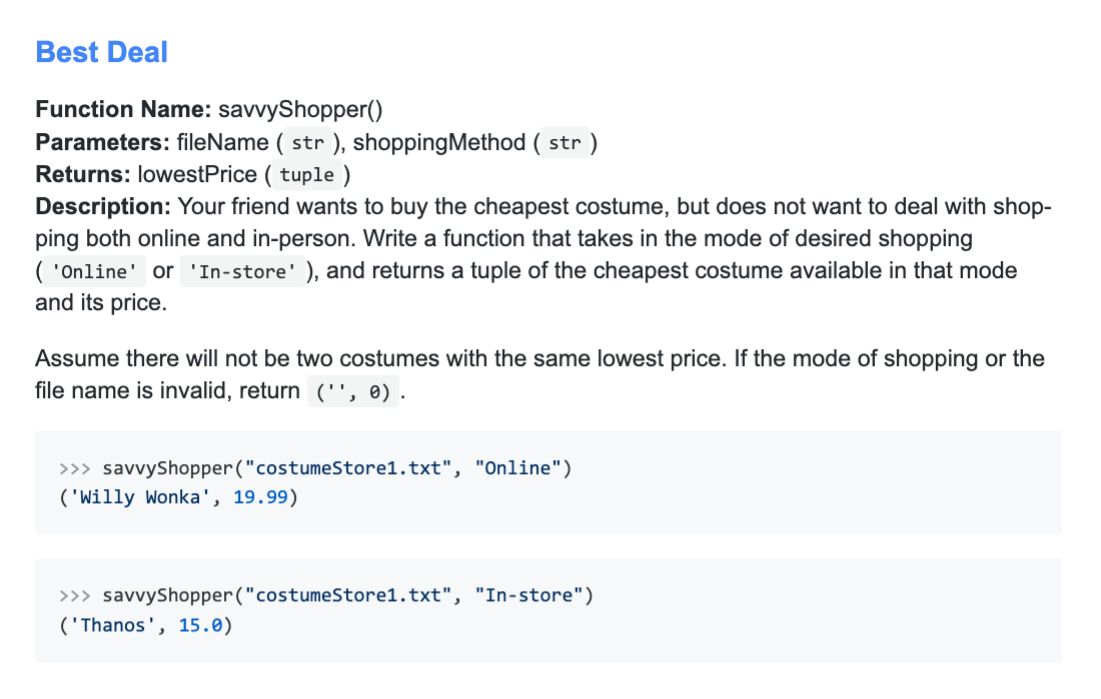Image resolution: width=1101 pixels, height=699 pixels.
Task: Click the ('', 0) inline code
Action: tap(353, 391)
